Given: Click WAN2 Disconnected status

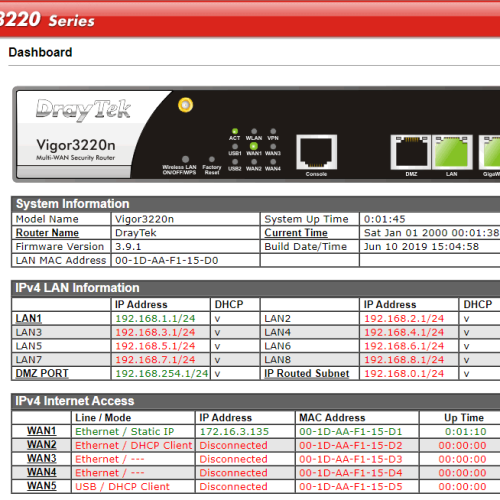Looking at the screenshot, I should 233,445.
